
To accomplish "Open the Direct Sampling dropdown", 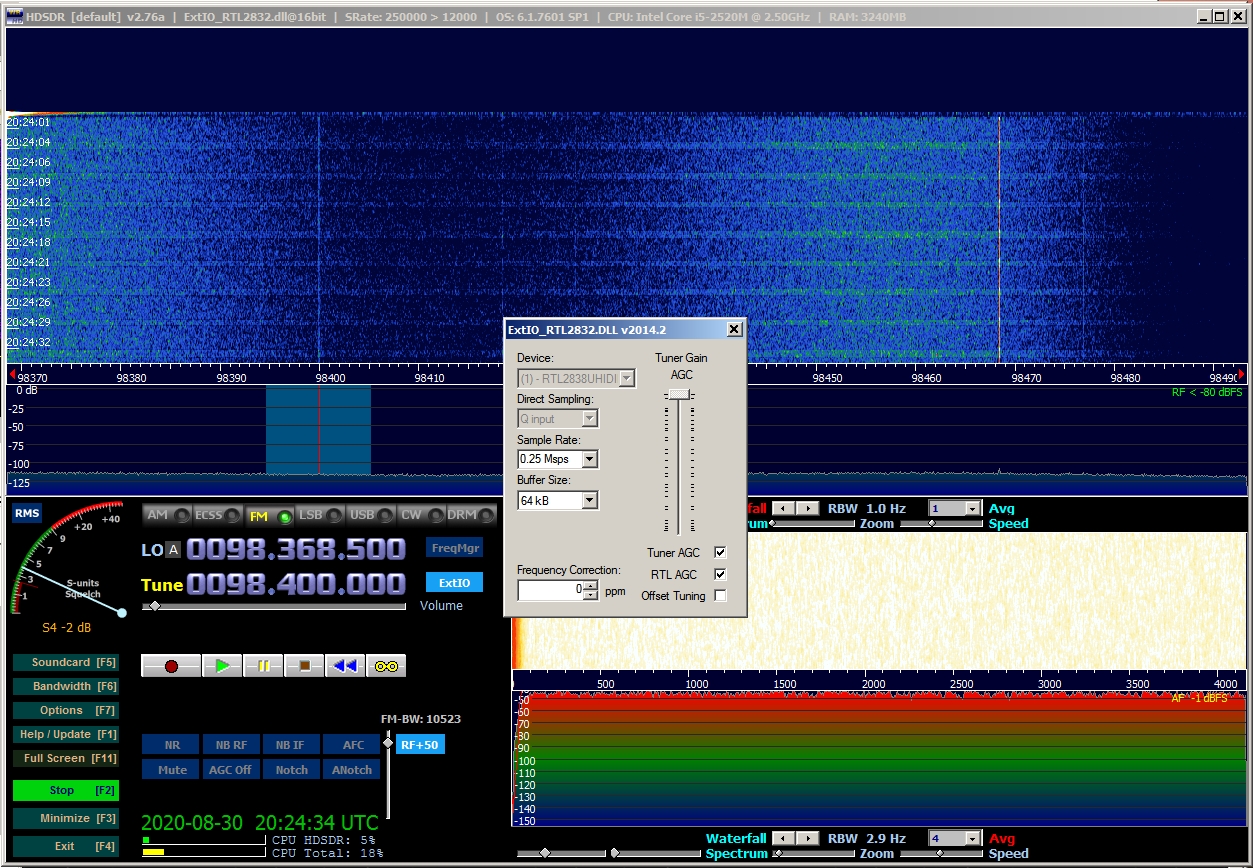I will (x=590, y=419).
